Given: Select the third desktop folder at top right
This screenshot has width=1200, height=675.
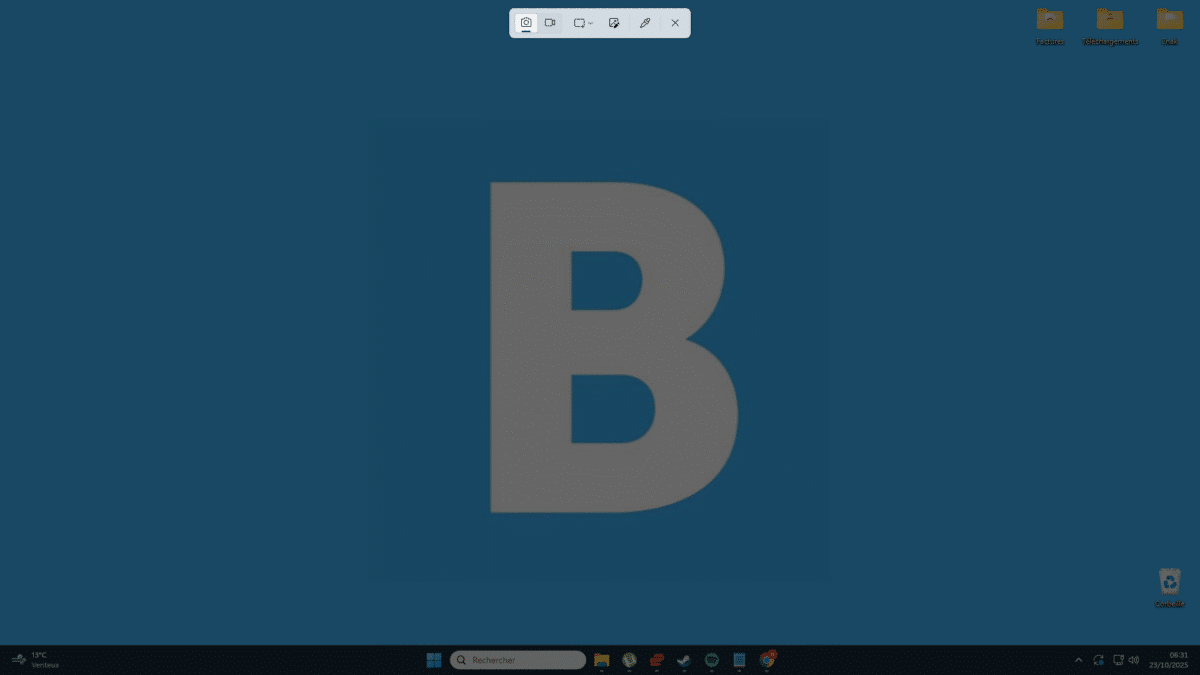Looking at the screenshot, I should click(1170, 27).
